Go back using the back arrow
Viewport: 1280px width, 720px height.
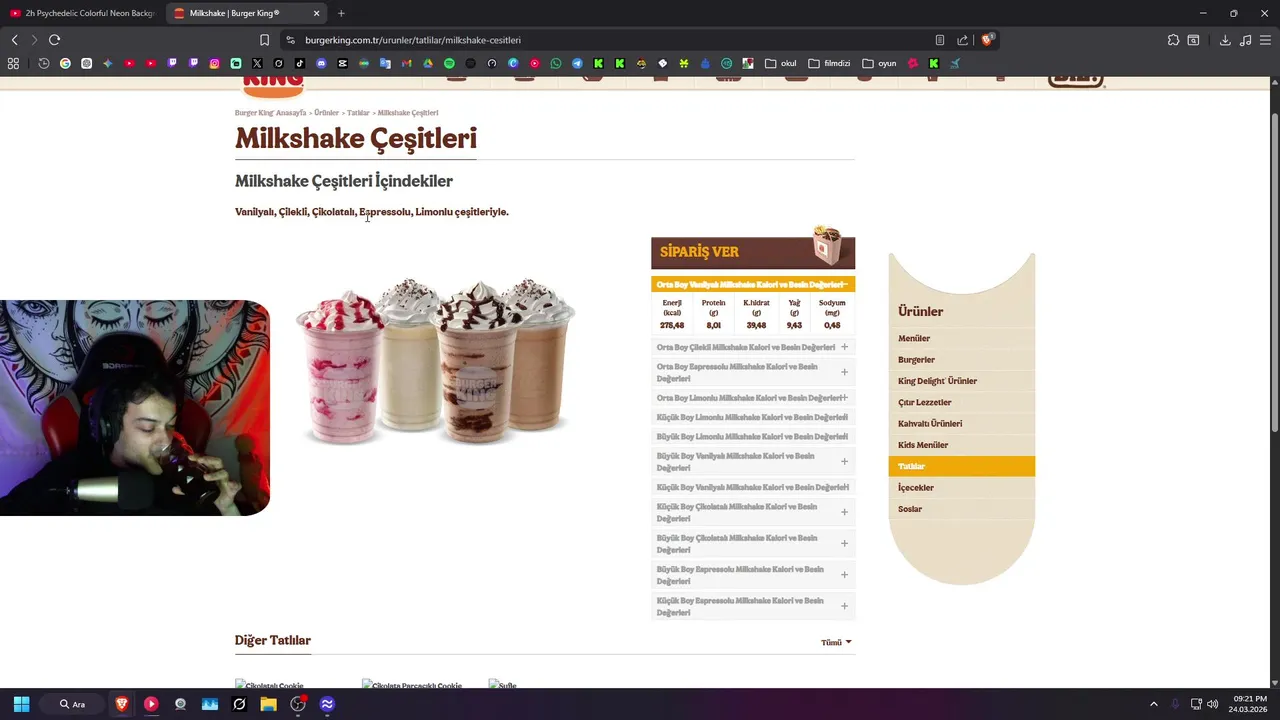tap(14, 40)
